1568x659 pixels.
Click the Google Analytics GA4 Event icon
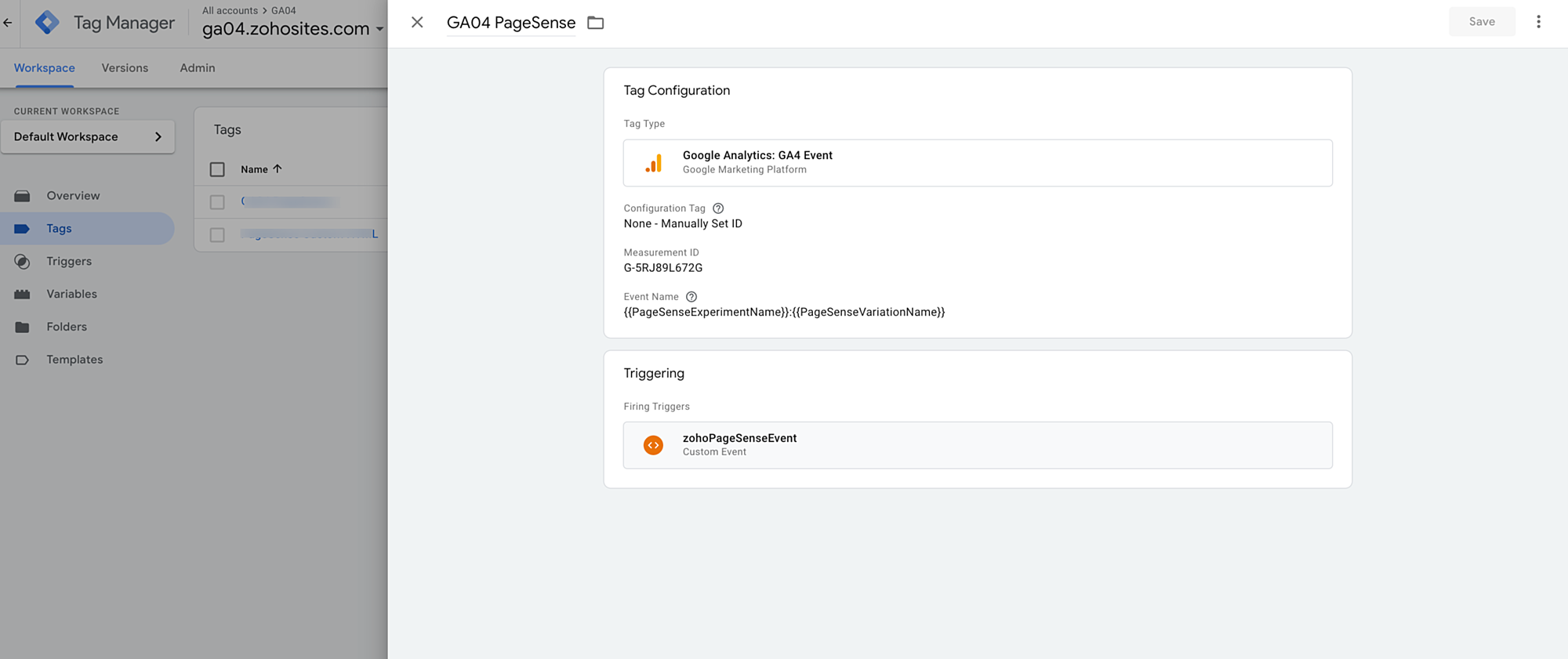654,163
